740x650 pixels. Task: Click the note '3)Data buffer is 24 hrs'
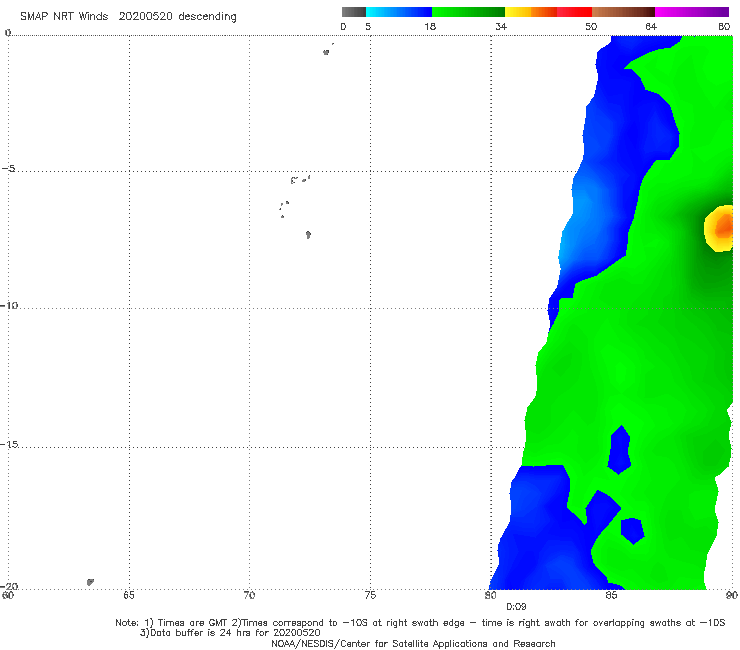pyautogui.click(x=230, y=633)
